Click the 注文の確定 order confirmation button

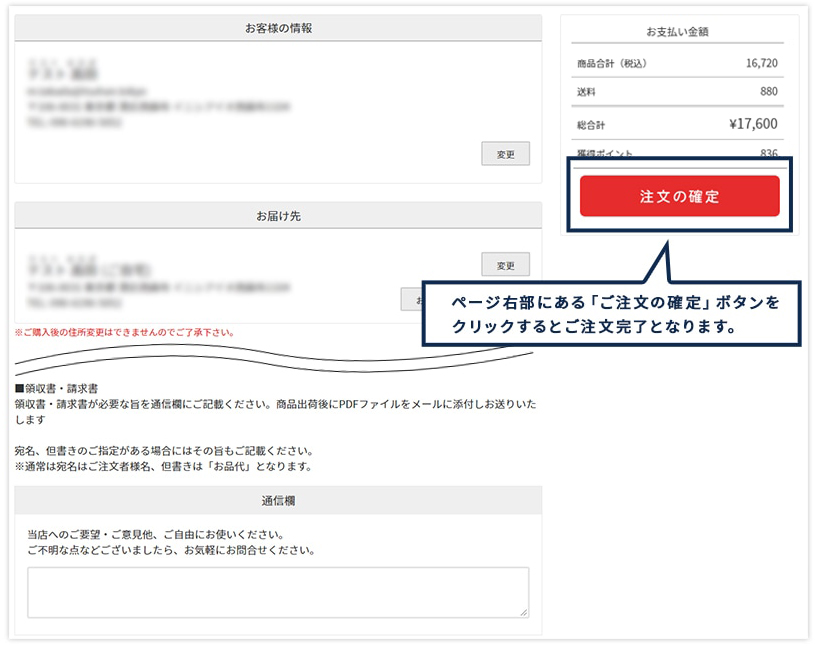[679, 197]
